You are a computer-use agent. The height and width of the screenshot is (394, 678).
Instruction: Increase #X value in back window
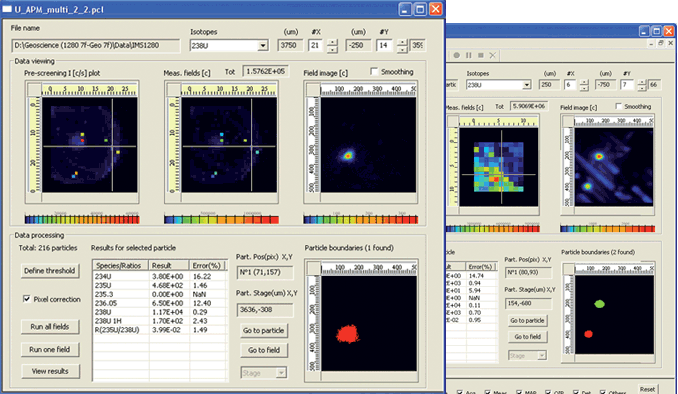[584, 82]
